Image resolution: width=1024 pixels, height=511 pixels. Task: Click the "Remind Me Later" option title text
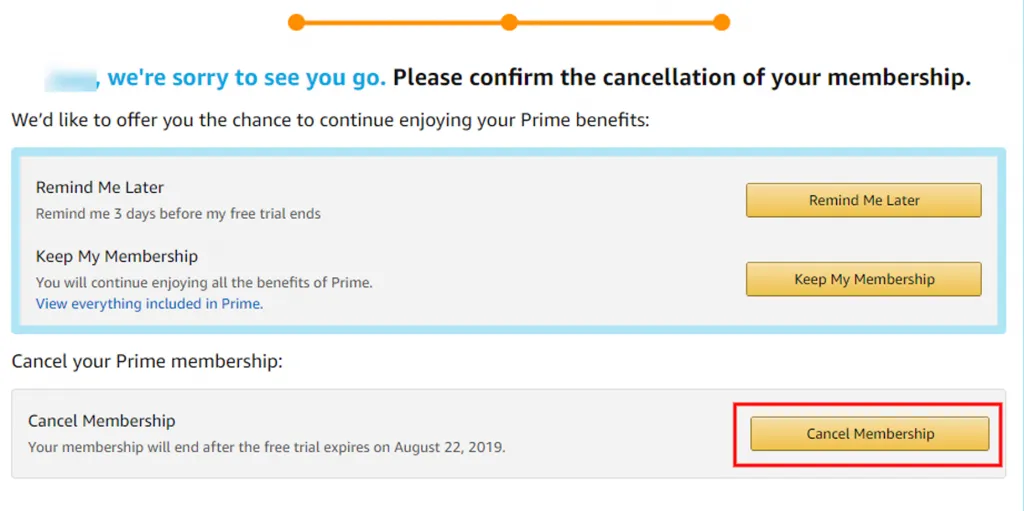pyautogui.click(x=100, y=187)
